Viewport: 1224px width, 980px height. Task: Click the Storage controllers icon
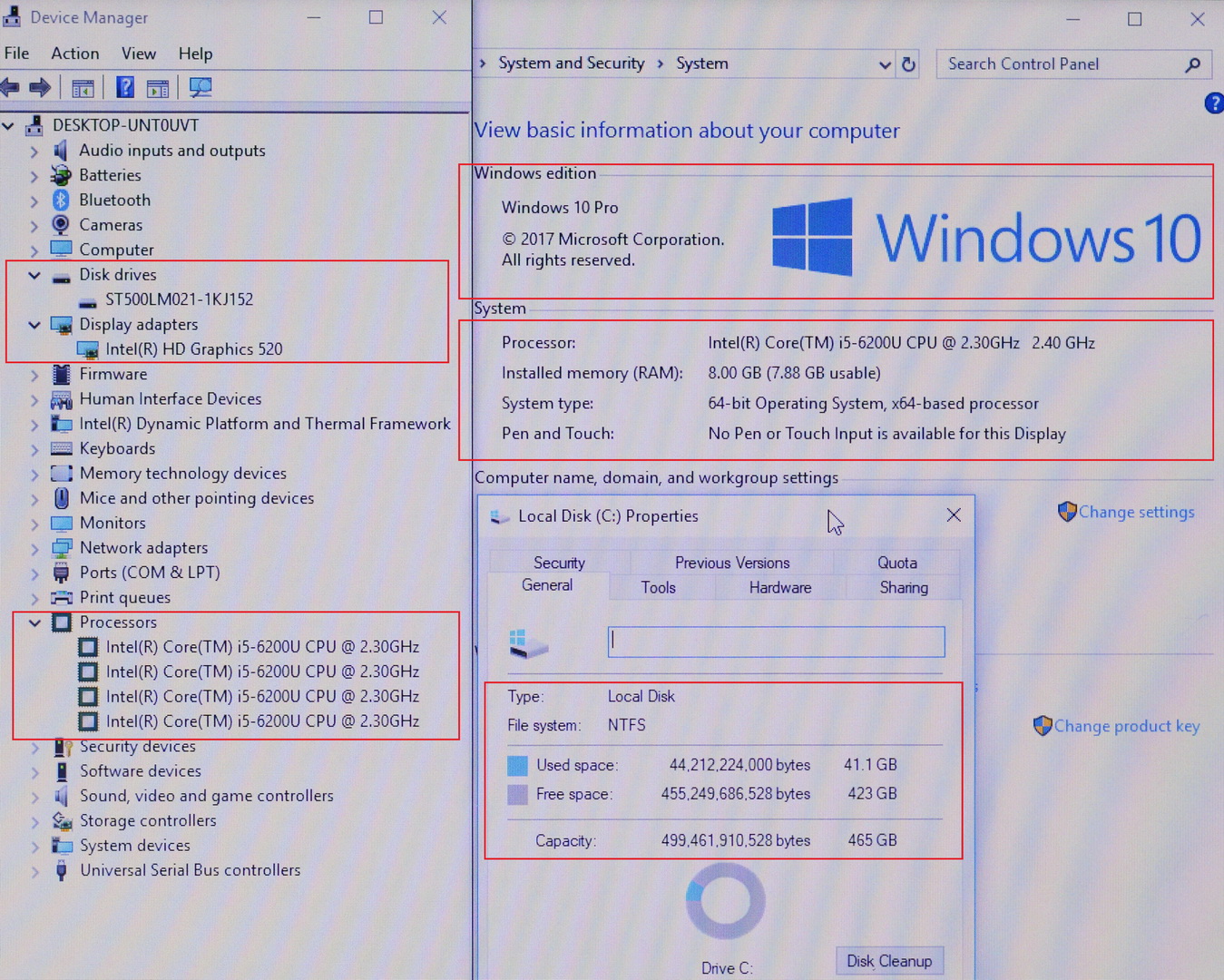pos(62,820)
